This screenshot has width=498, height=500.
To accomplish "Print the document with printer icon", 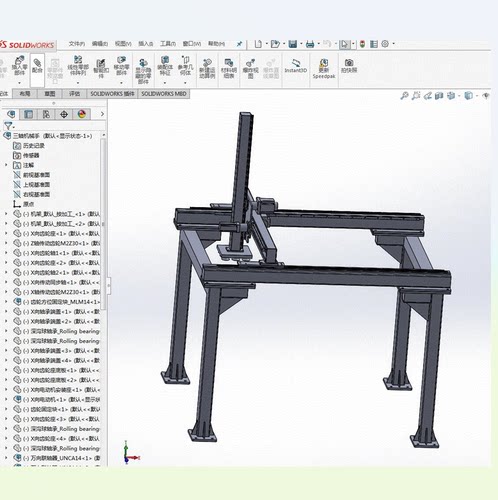I will (310, 44).
